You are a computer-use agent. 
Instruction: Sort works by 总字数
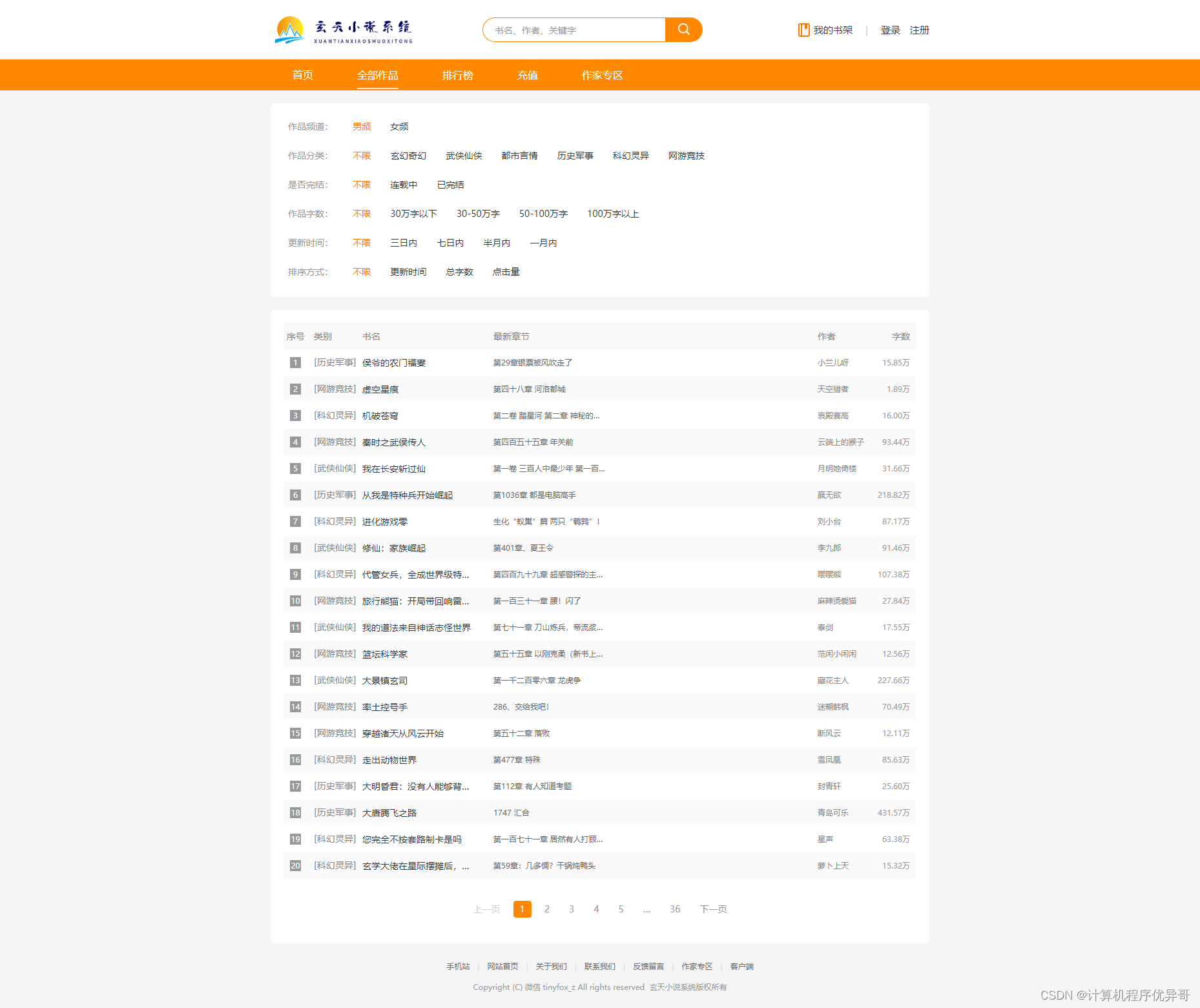click(x=459, y=272)
